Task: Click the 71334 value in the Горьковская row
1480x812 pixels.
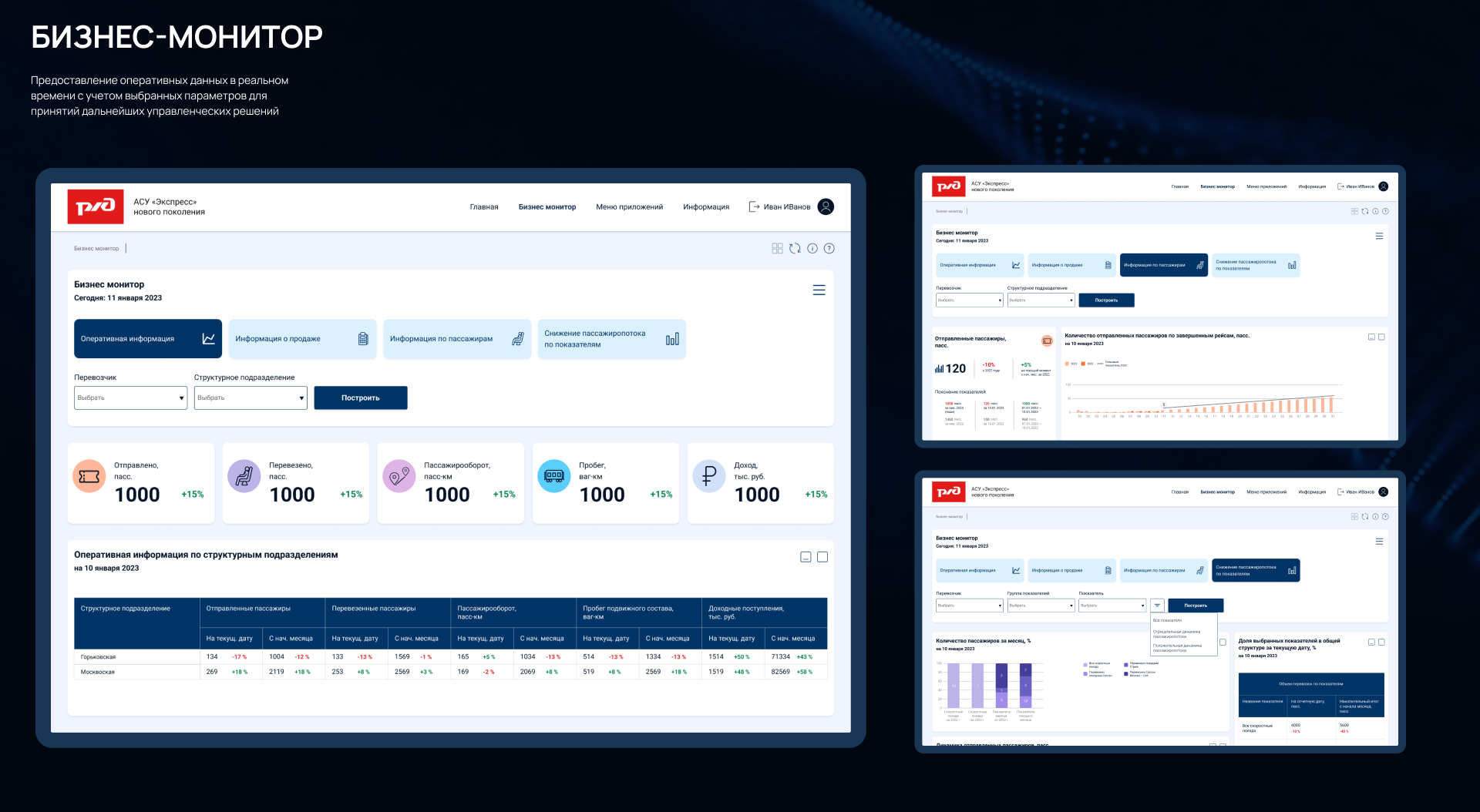Action: click(781, 657)
